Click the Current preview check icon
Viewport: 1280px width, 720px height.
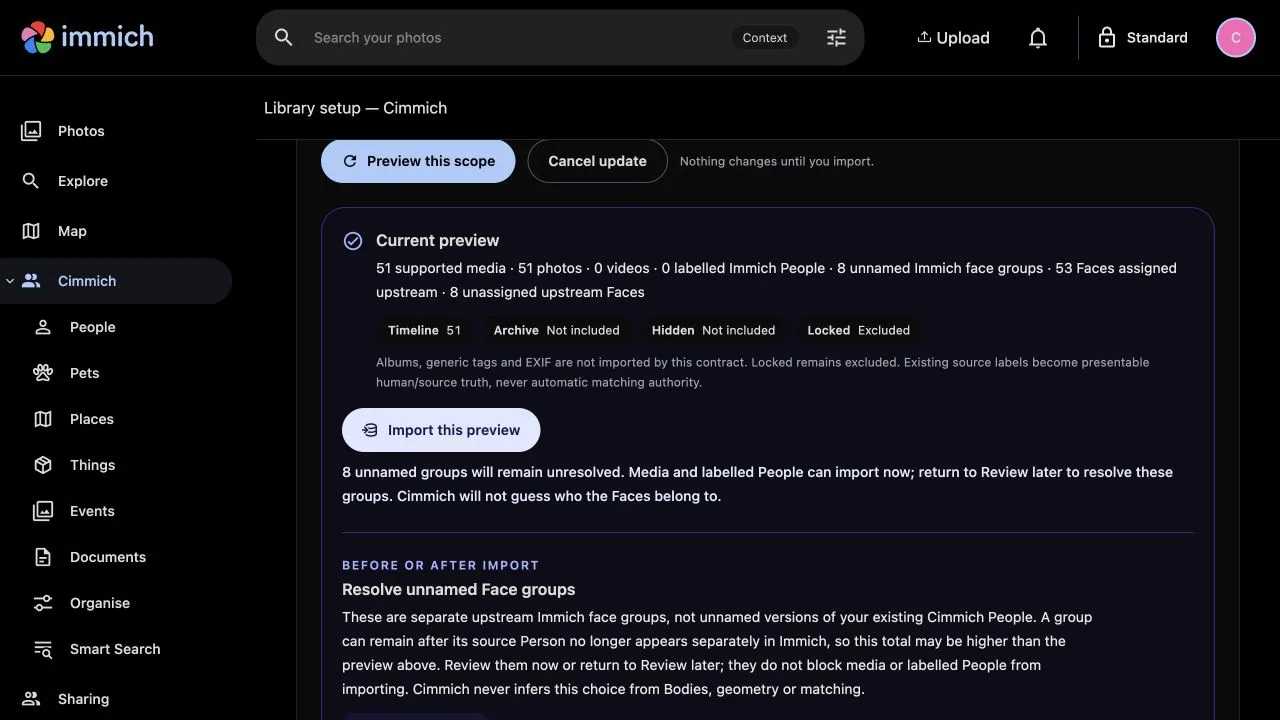pyautogui.click(x=353, y=241)
